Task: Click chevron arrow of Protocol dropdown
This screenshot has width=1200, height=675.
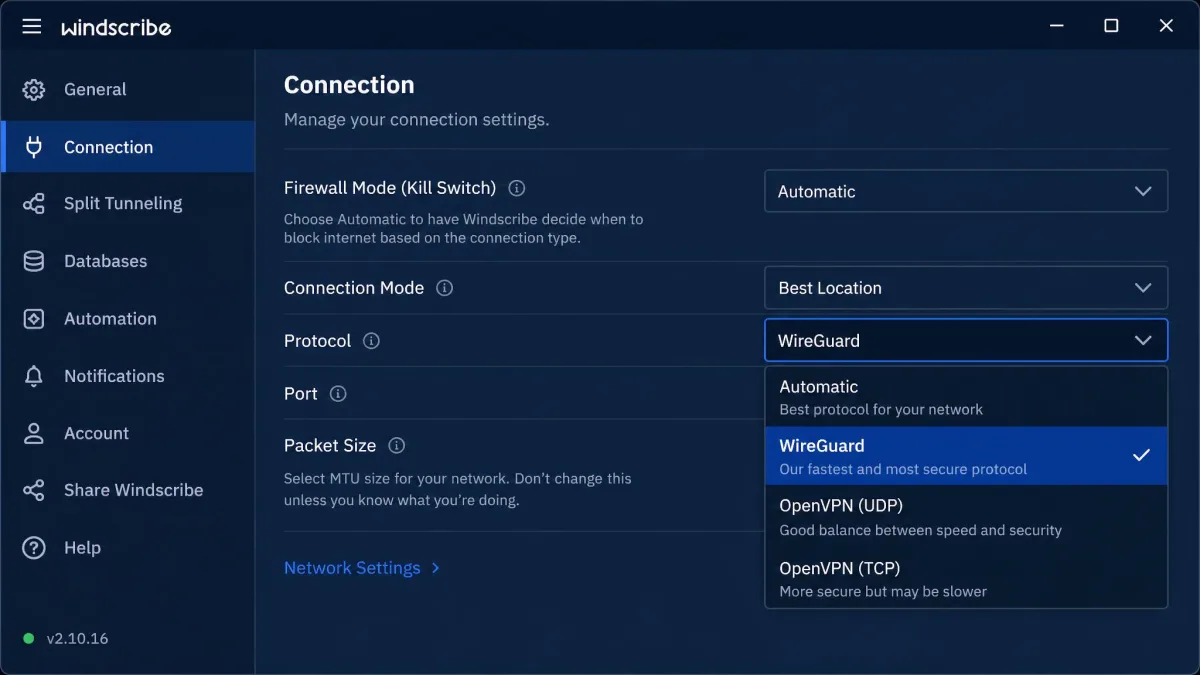Action: [x=1143, y=340]
